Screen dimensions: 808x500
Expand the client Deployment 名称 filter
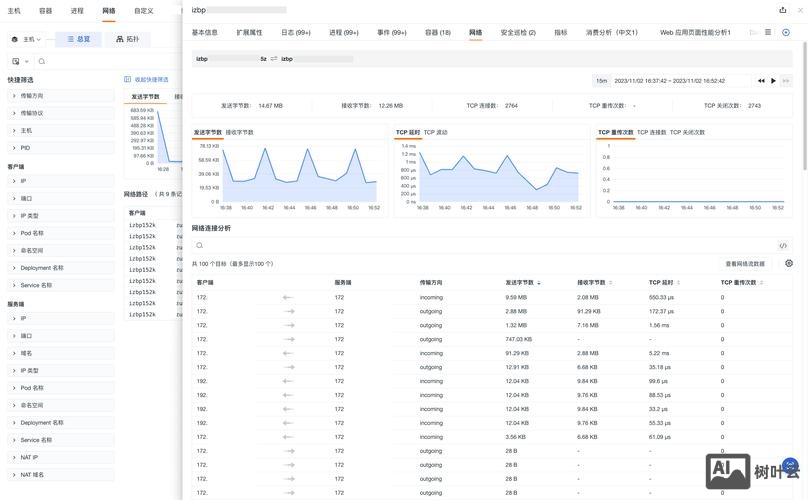(61, 268)
